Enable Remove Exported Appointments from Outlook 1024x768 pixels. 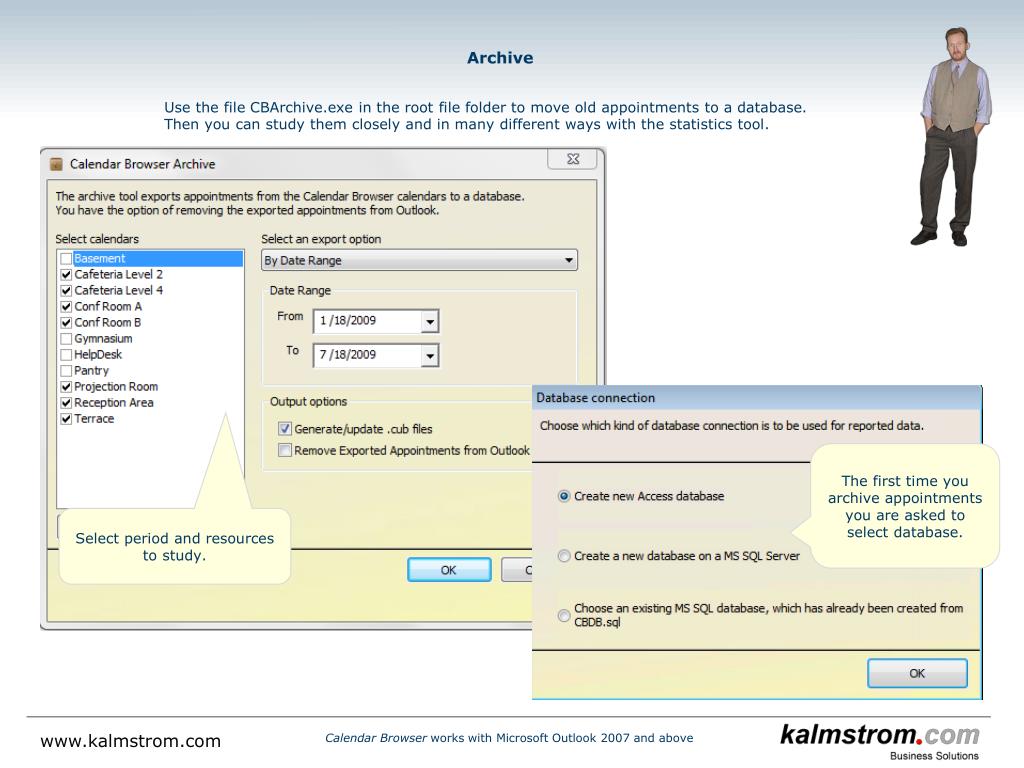[285, 451]
